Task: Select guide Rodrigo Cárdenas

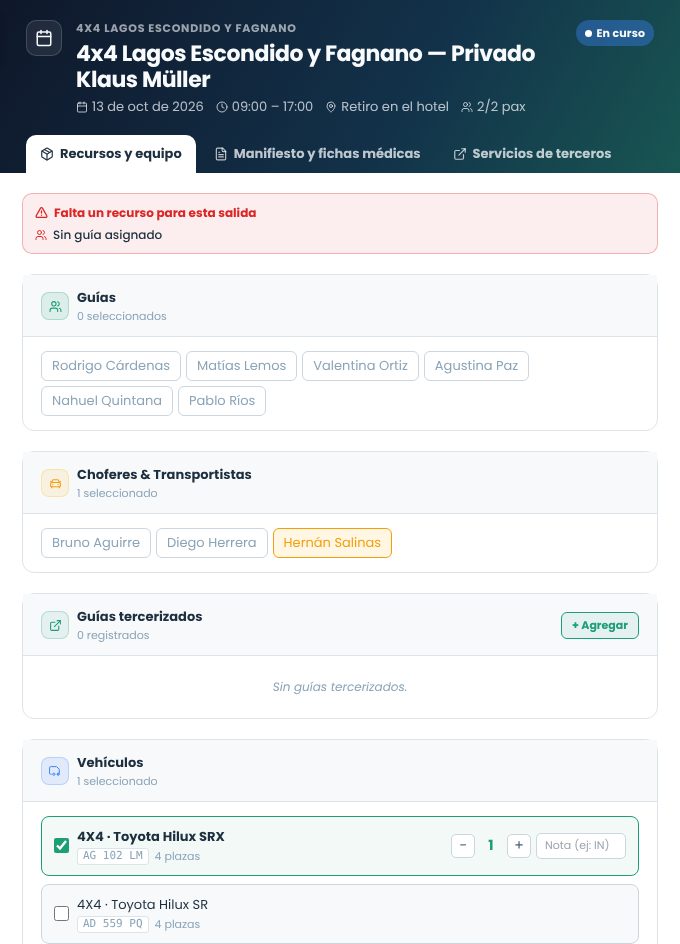Action: [111, 366]
